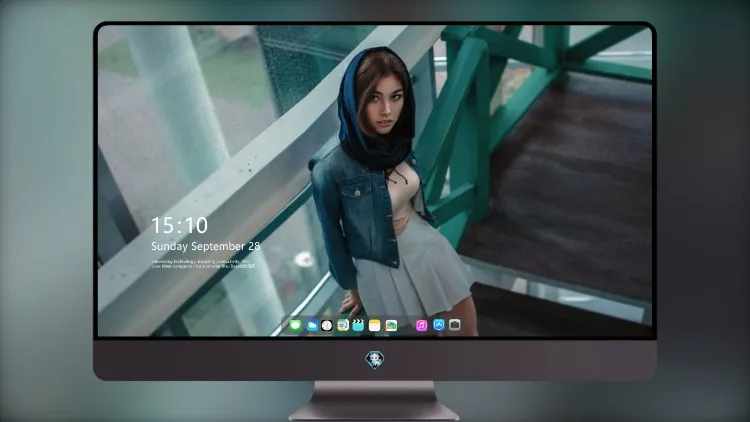
Task: Click the 15:10 clock display
Action: [x=179, y=225]
